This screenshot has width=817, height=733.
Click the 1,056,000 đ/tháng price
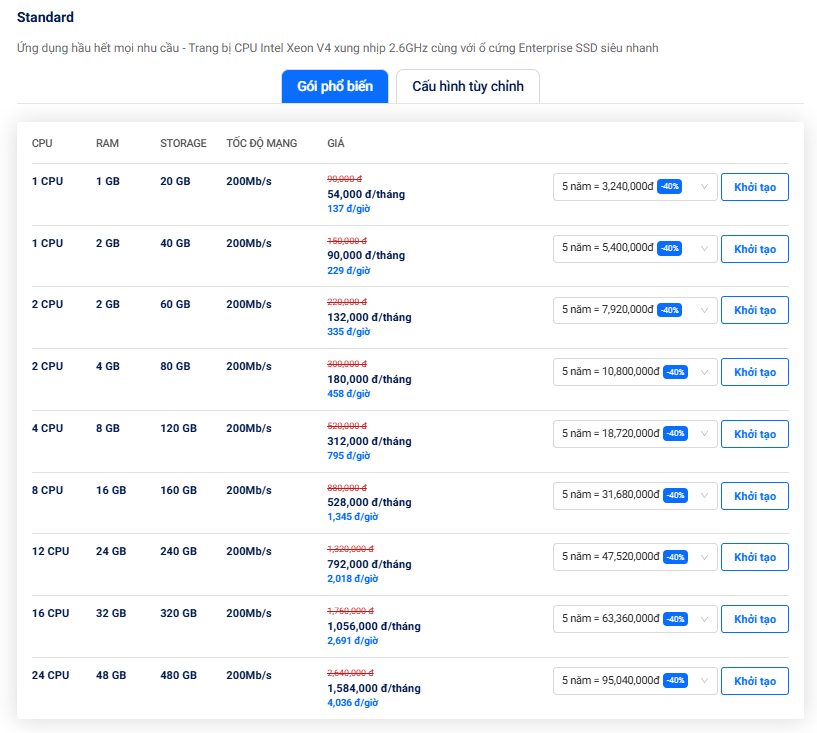[374, 626]
